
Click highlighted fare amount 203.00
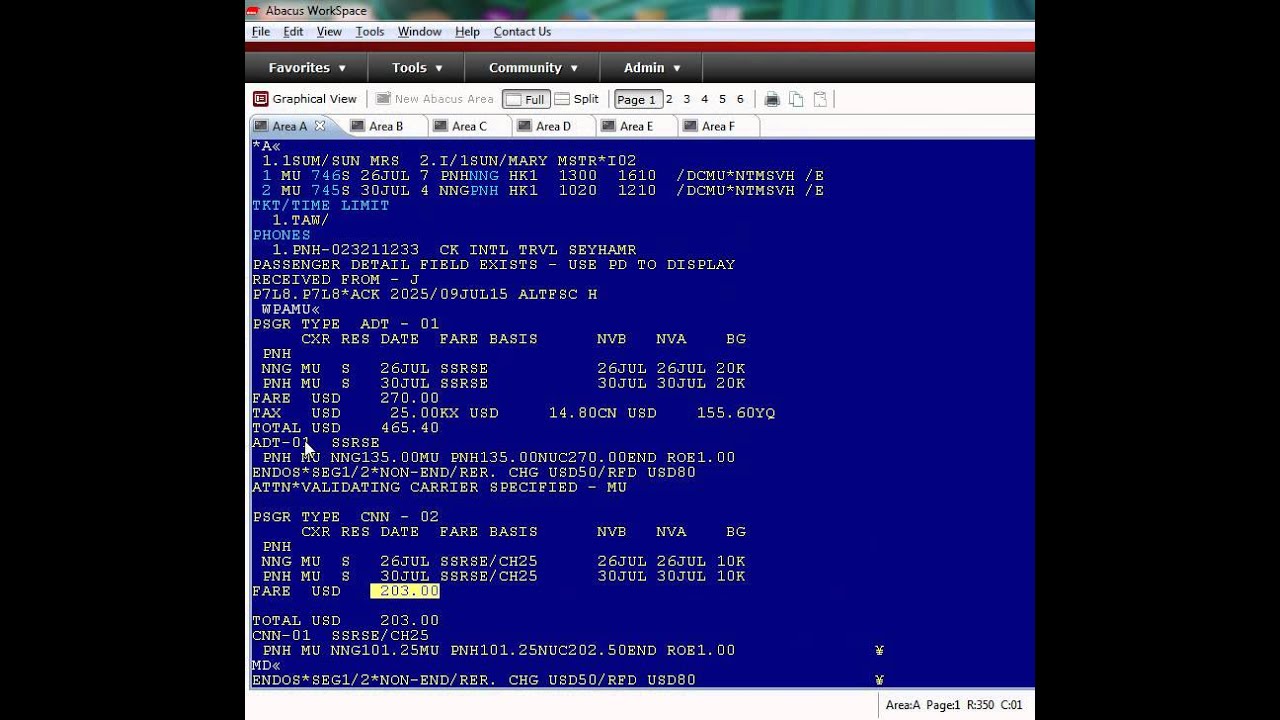tap(405, 591)
